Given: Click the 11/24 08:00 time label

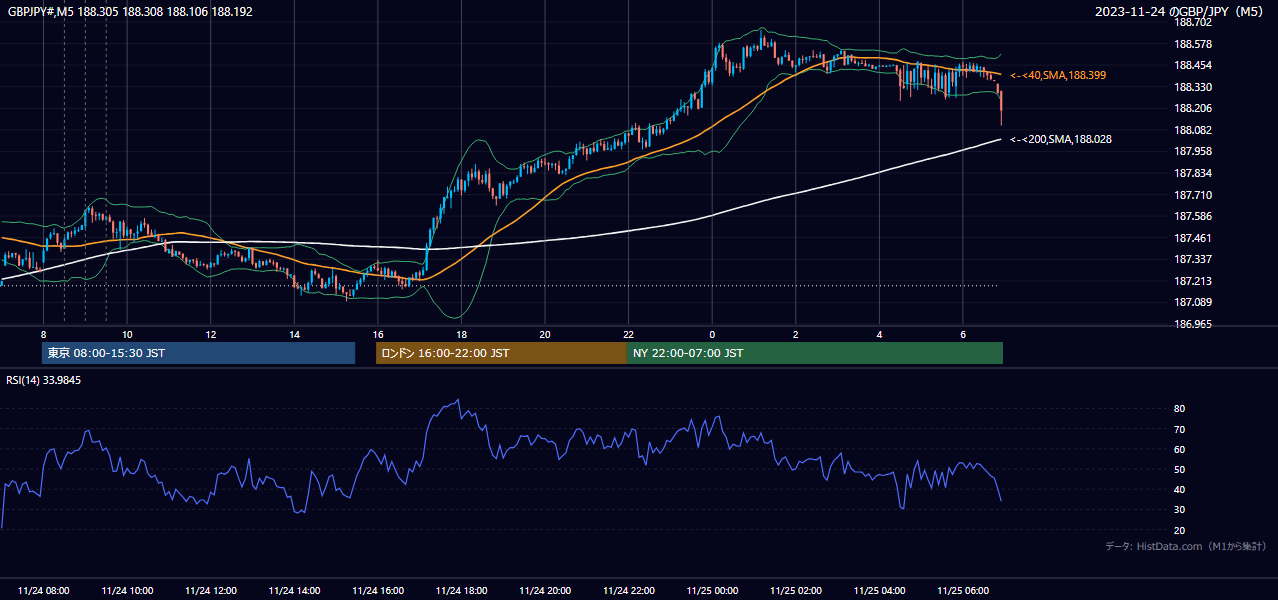Looking at the screenshot, I should click(44, 590).
